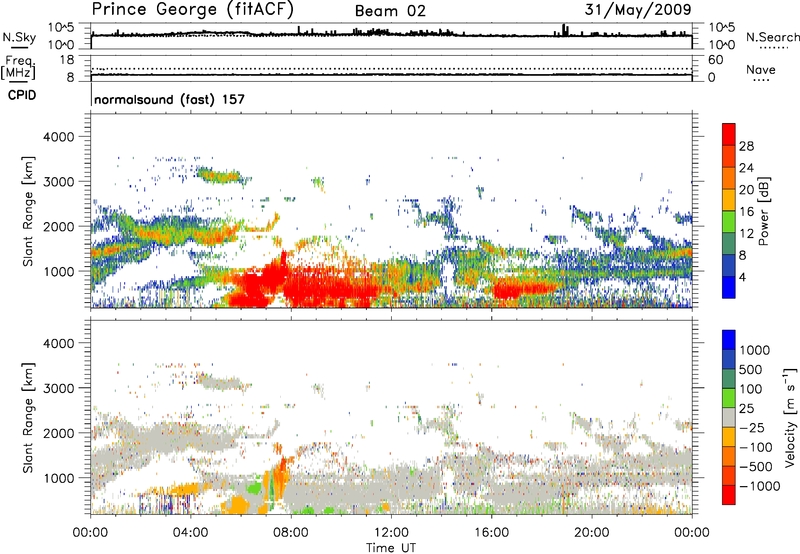The width and height of the screenshot is (800, 554).
Task: Select the normalsound (fast) 157 text
Action: point(169,99)
